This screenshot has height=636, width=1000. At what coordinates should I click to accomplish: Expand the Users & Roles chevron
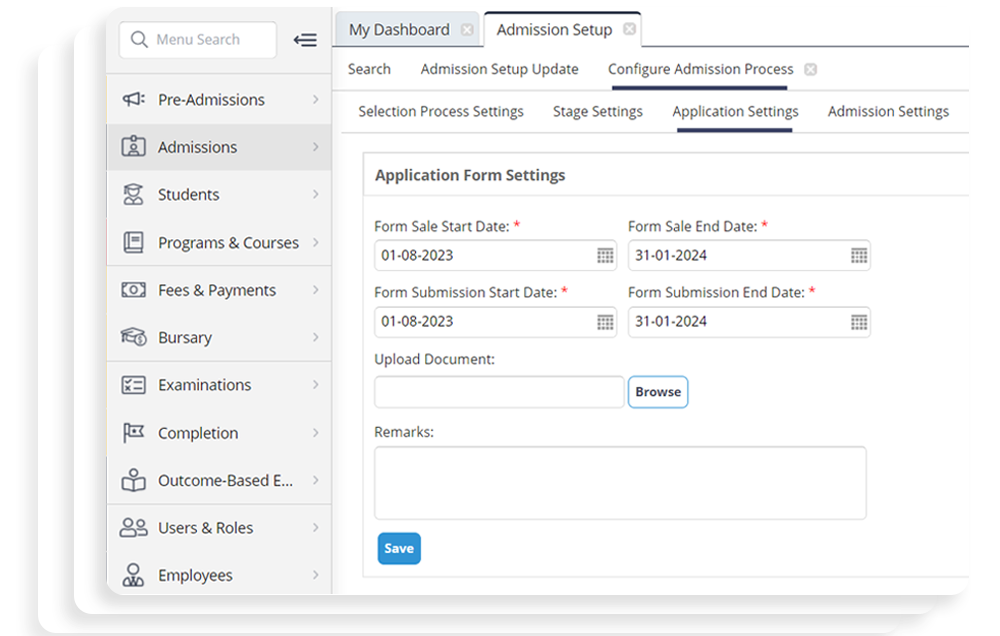(315, 528)
